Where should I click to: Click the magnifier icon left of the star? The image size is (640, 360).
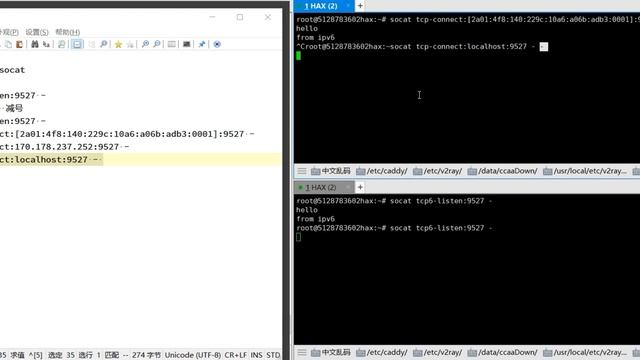coord(104,44)
